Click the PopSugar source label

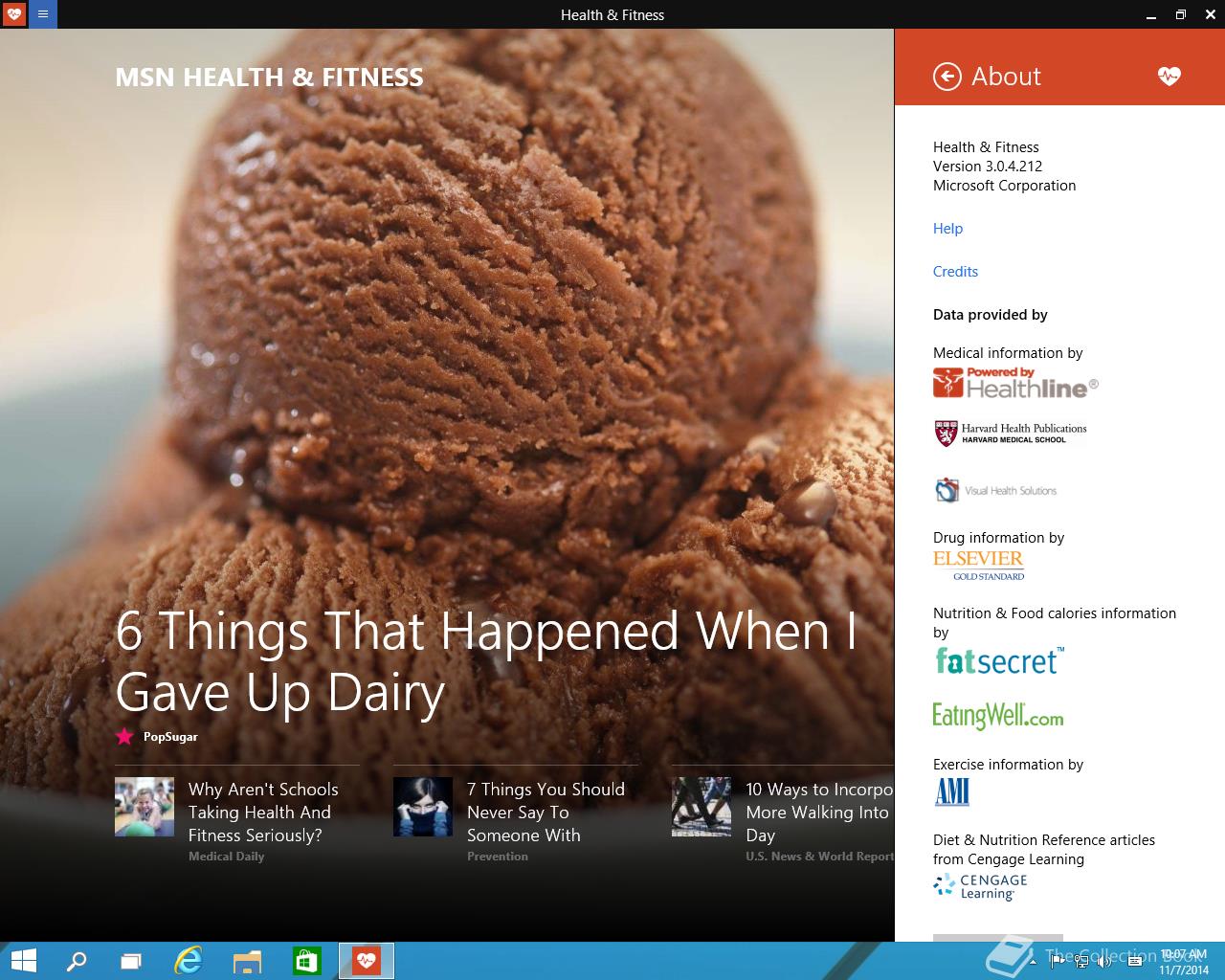coord(170,737)
